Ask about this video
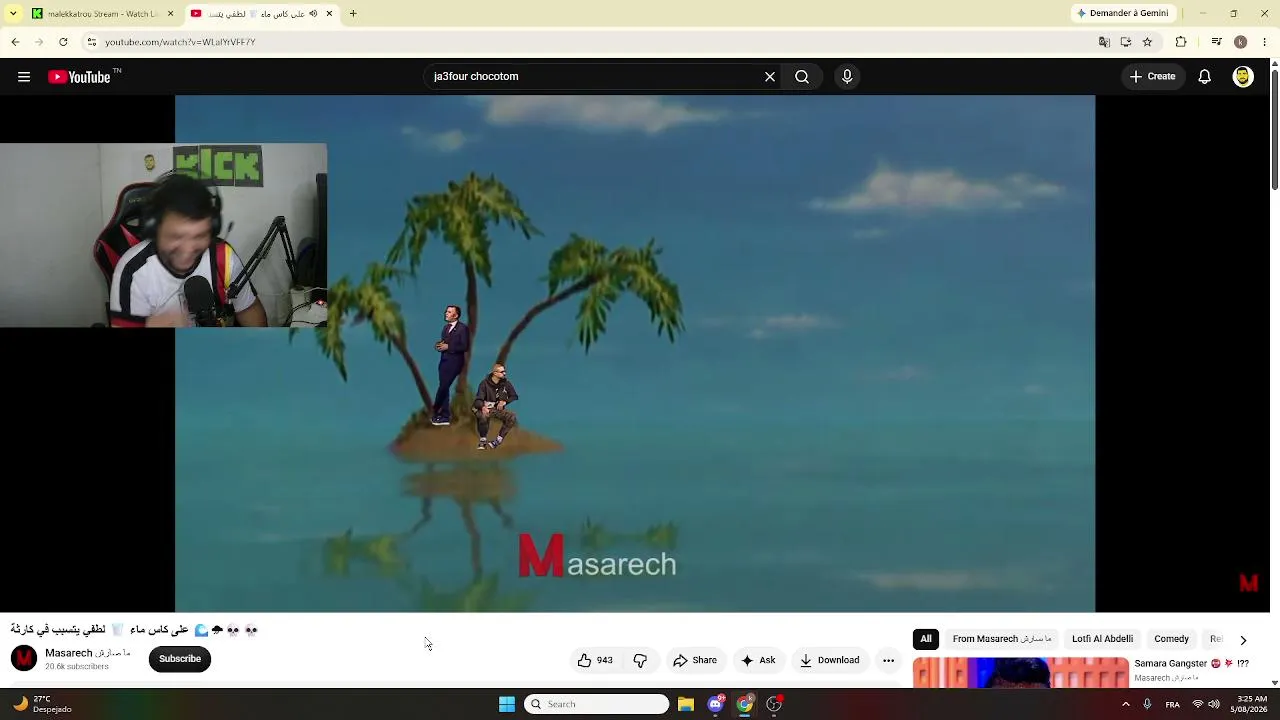 [x=758, y=660]
